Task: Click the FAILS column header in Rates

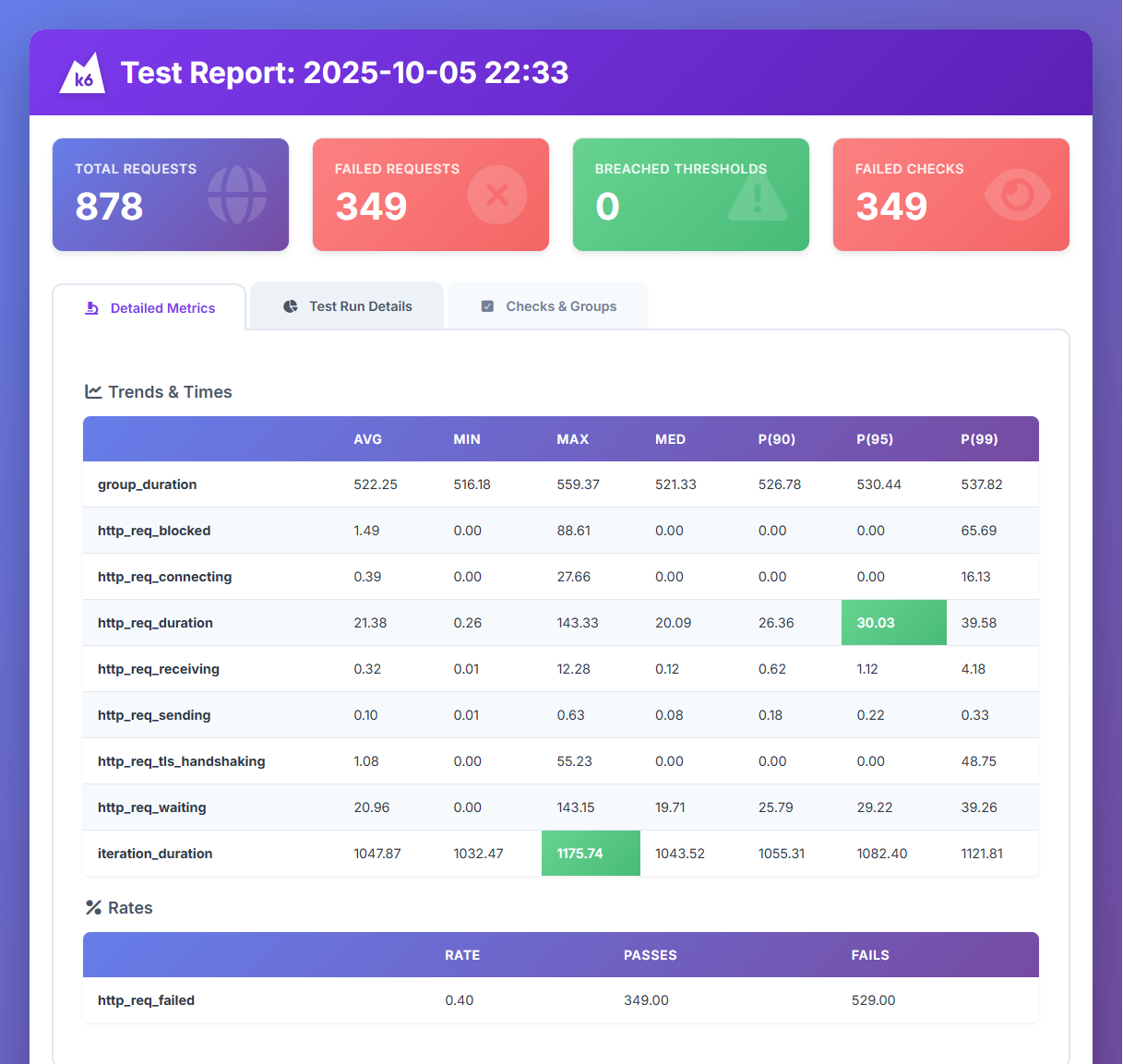Action: tap(870, 955)
